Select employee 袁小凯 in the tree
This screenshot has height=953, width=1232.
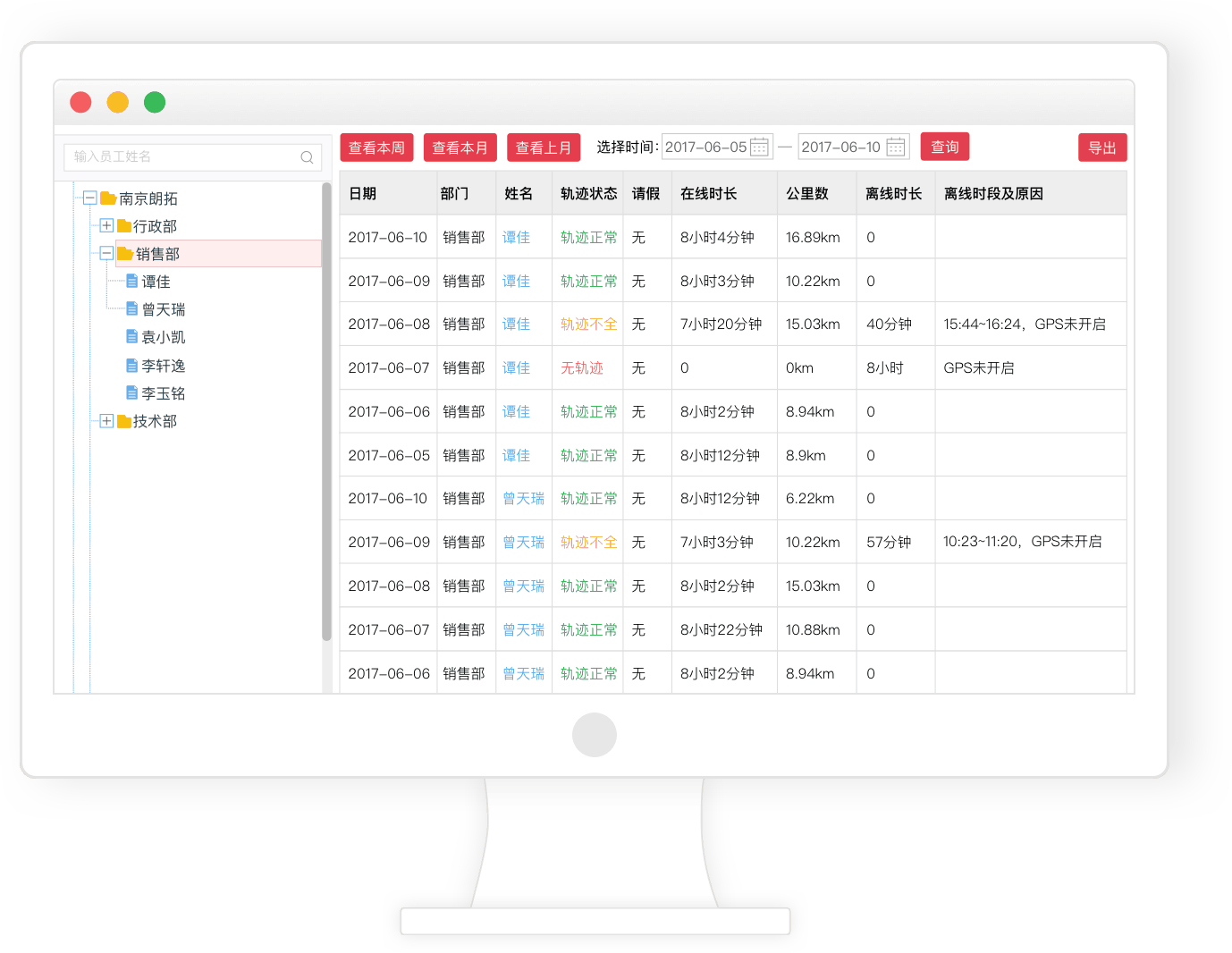tap(164, 337)
